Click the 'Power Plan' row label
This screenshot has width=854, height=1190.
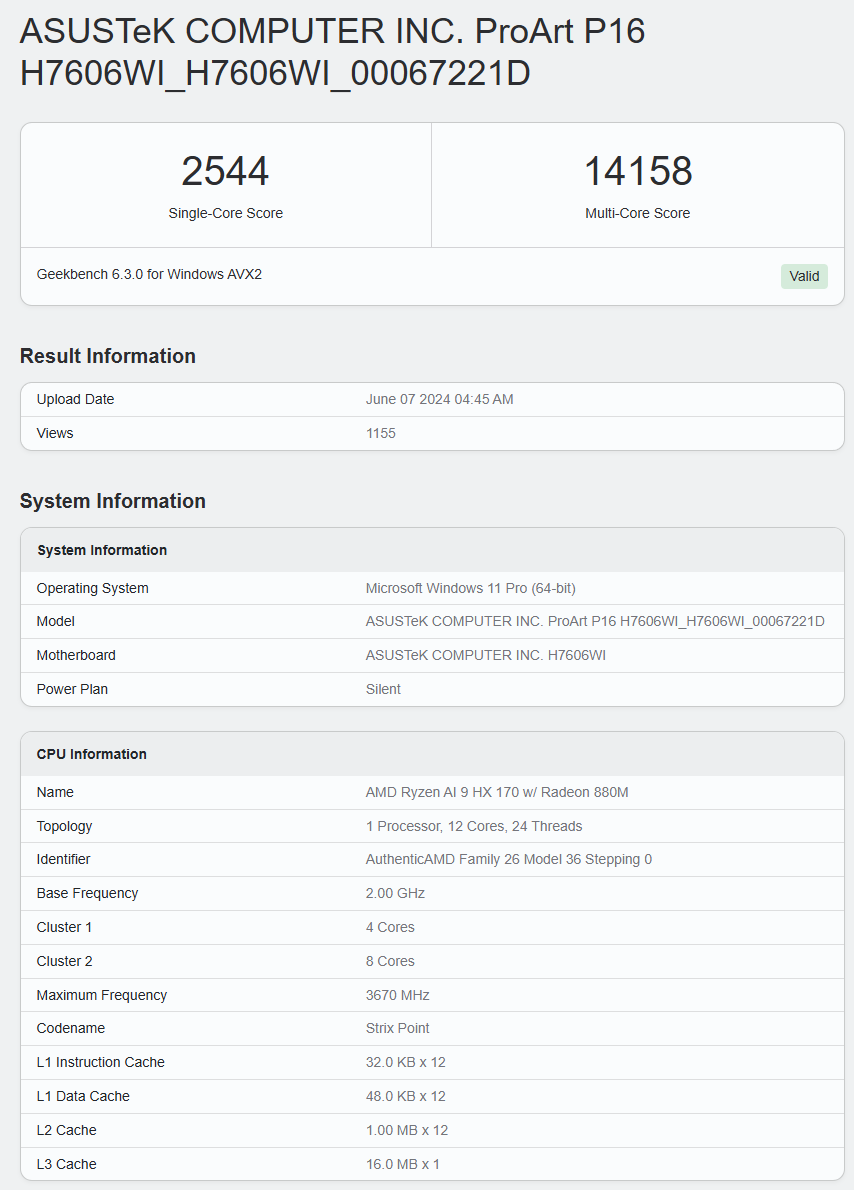[72, 689]
